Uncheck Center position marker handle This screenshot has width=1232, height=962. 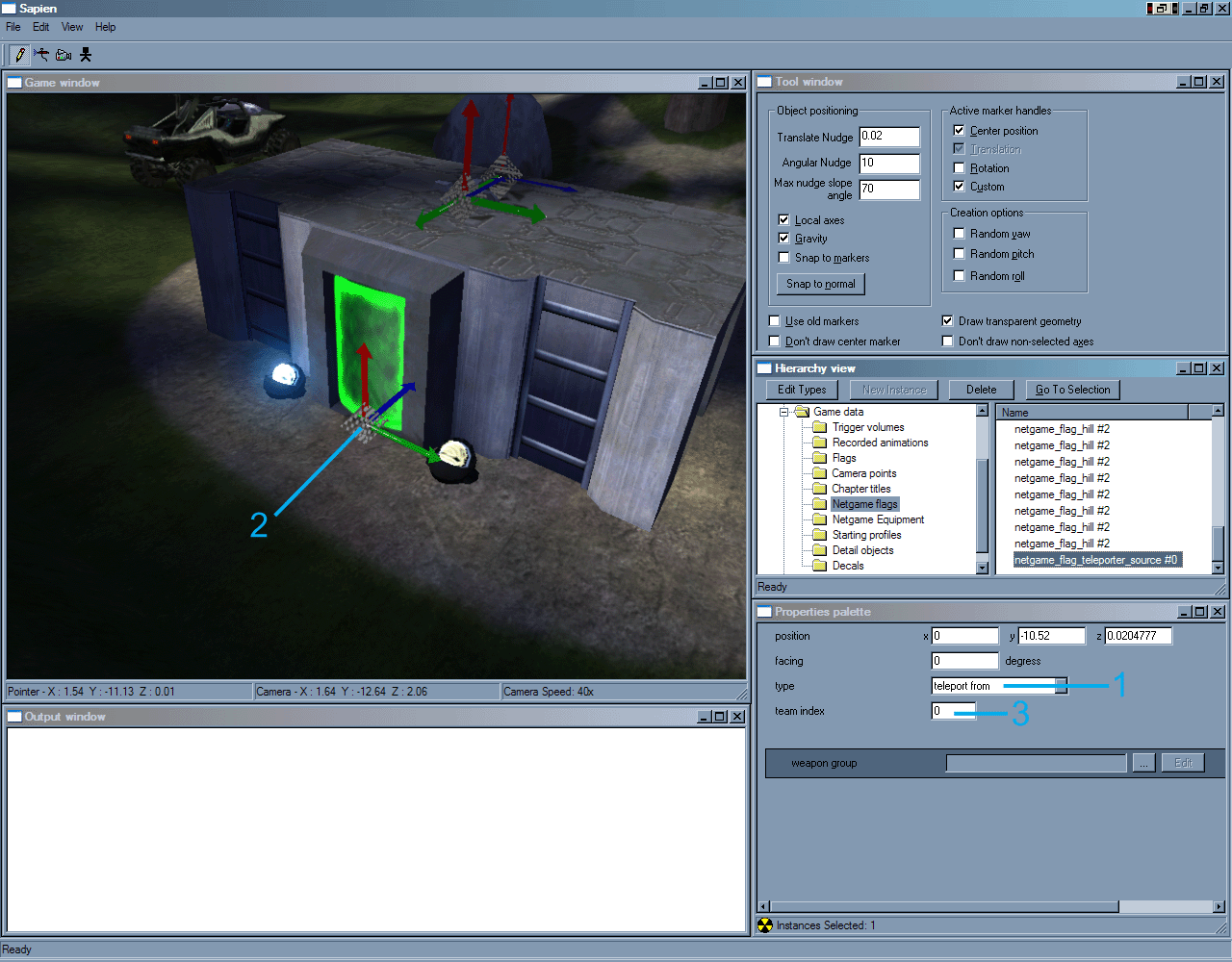click(x=959, y=130)
